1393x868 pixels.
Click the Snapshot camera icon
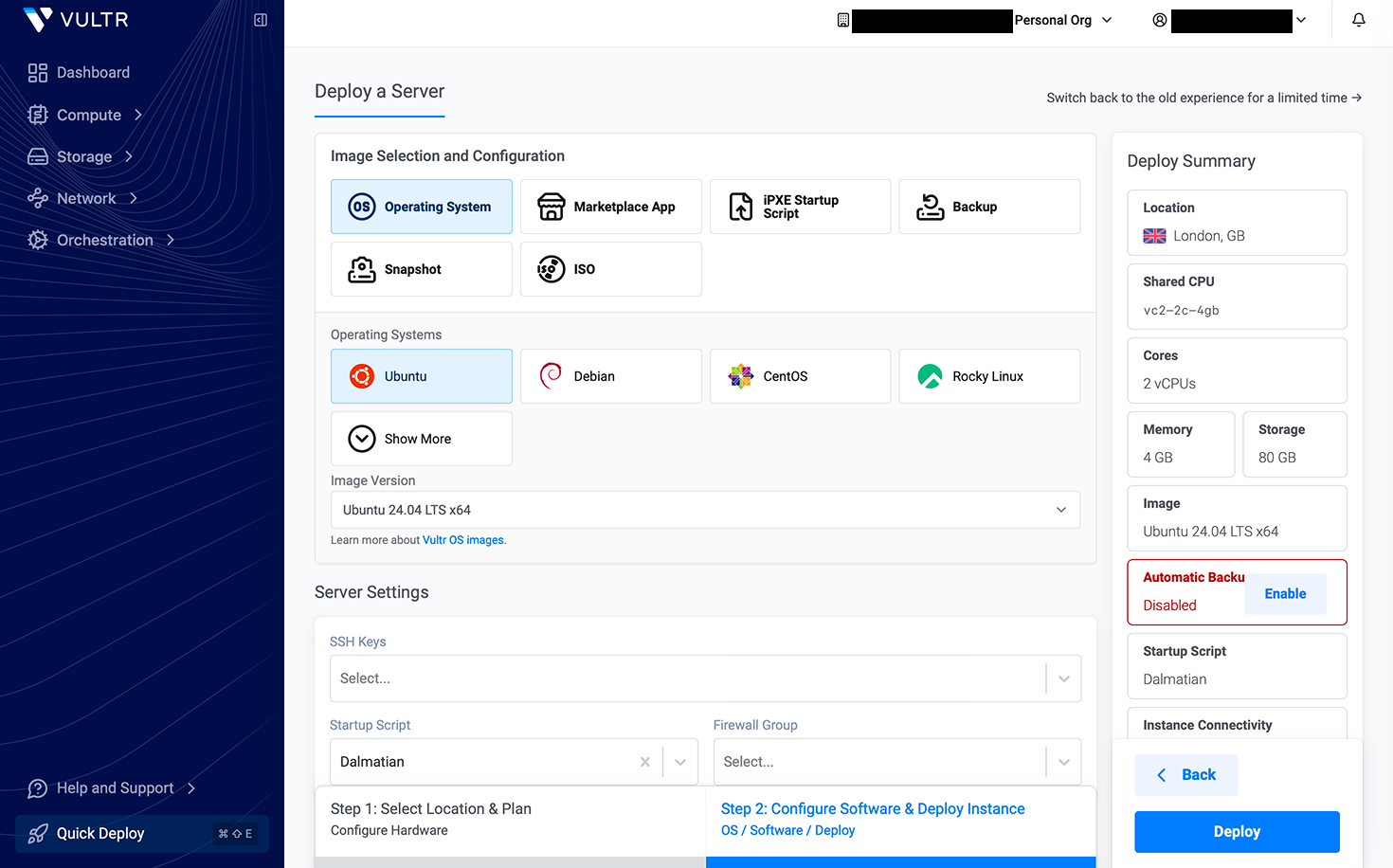tap(362, 269)
